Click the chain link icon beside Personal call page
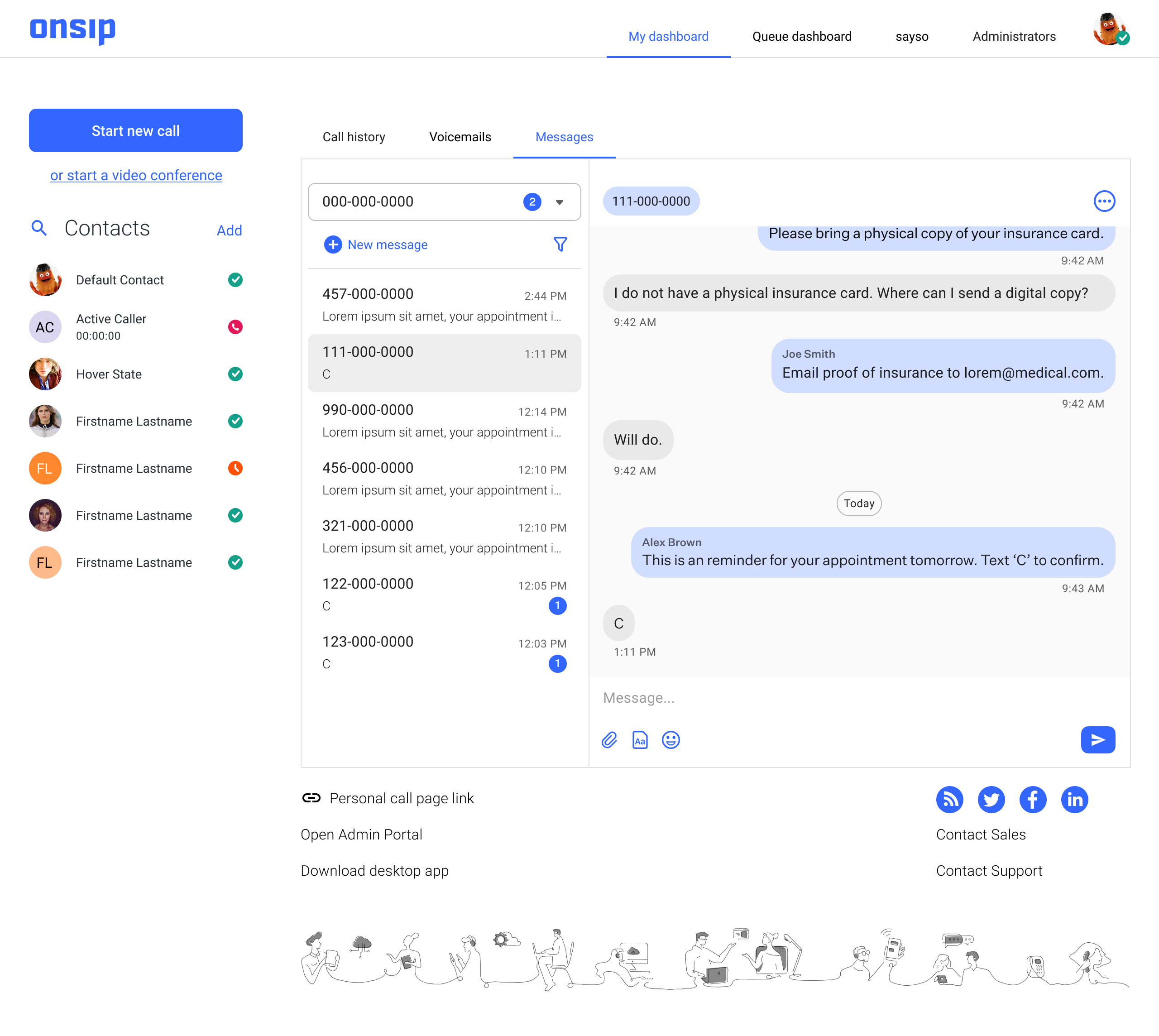Viewport: 1159px width, 1036px height. [311, 798]
